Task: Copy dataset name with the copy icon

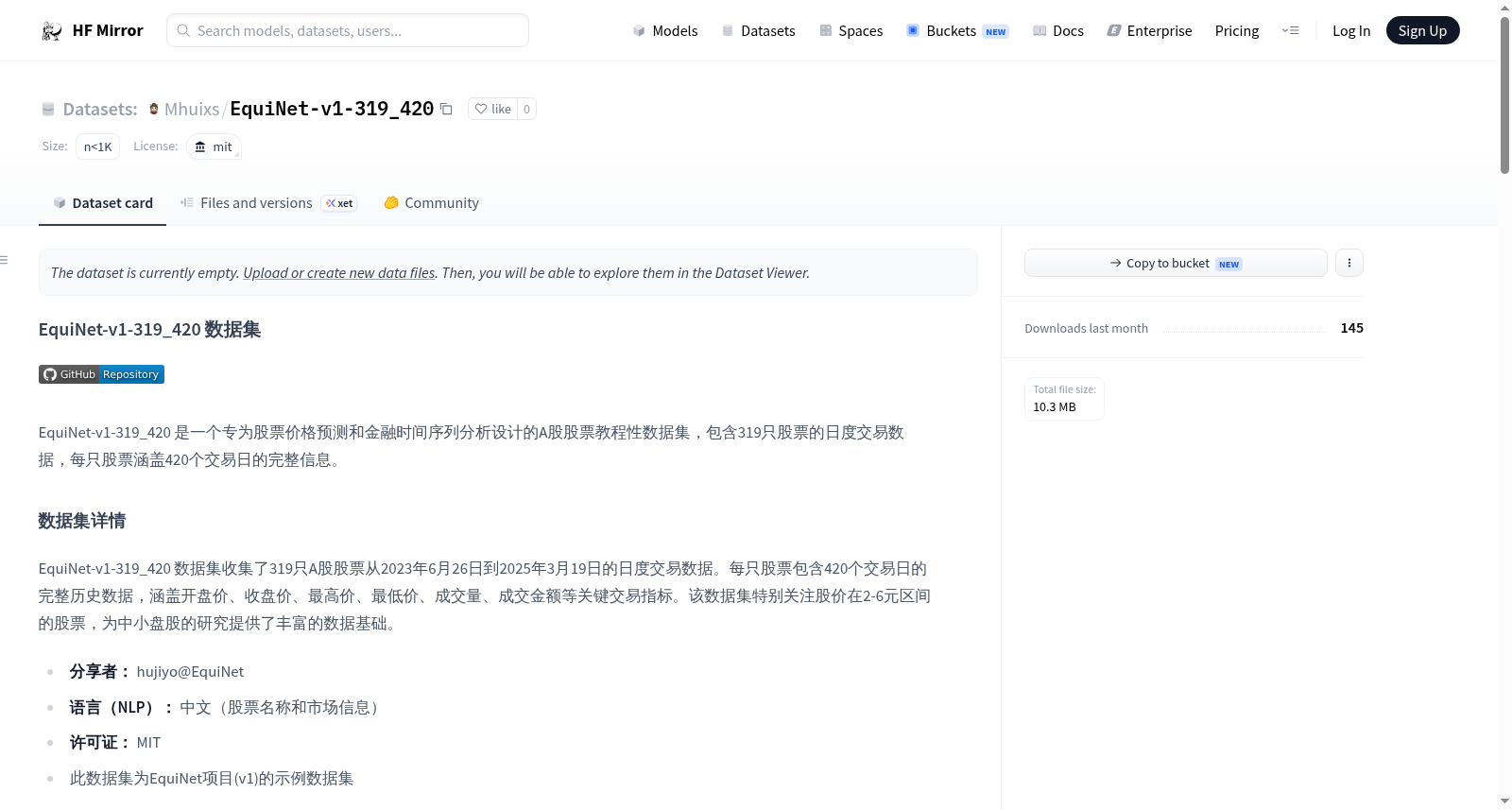Action: point(446,110)
